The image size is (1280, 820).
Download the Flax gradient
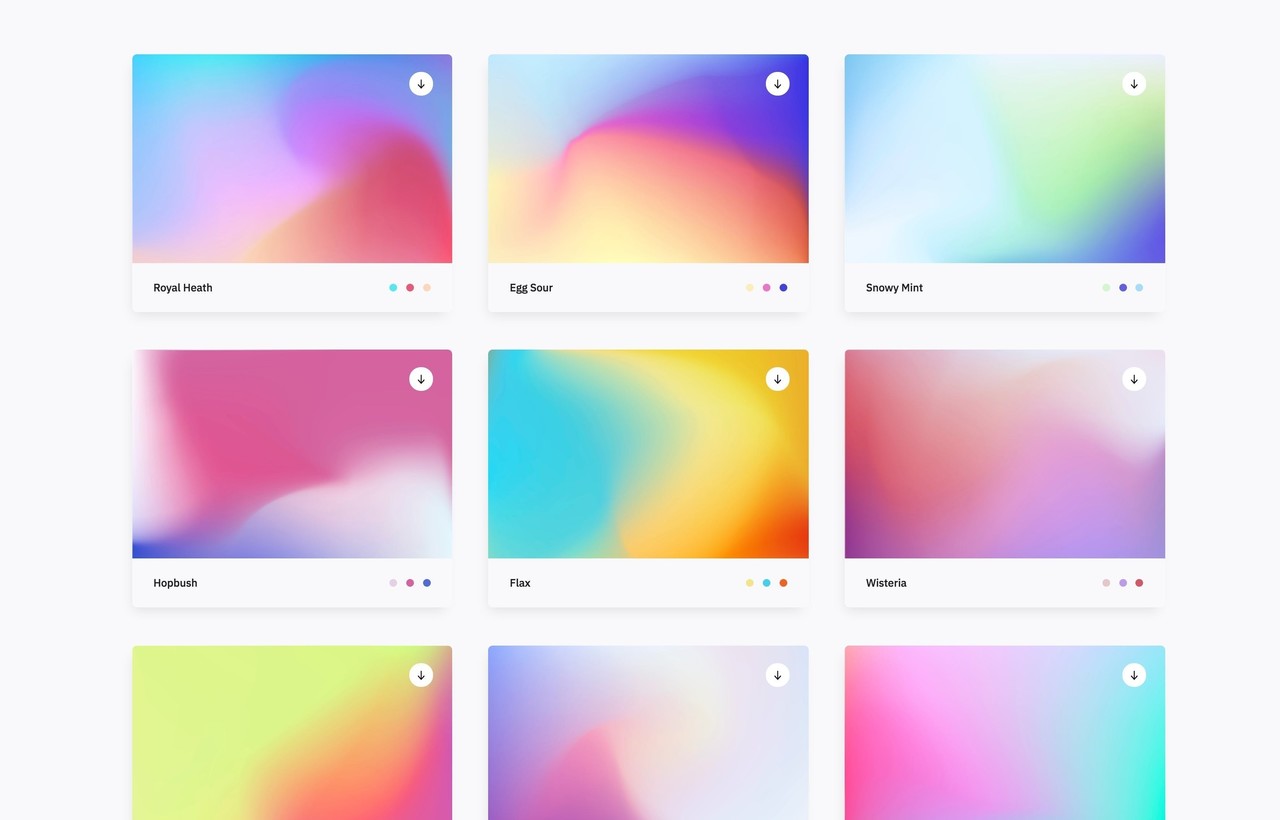pos(778,379)
